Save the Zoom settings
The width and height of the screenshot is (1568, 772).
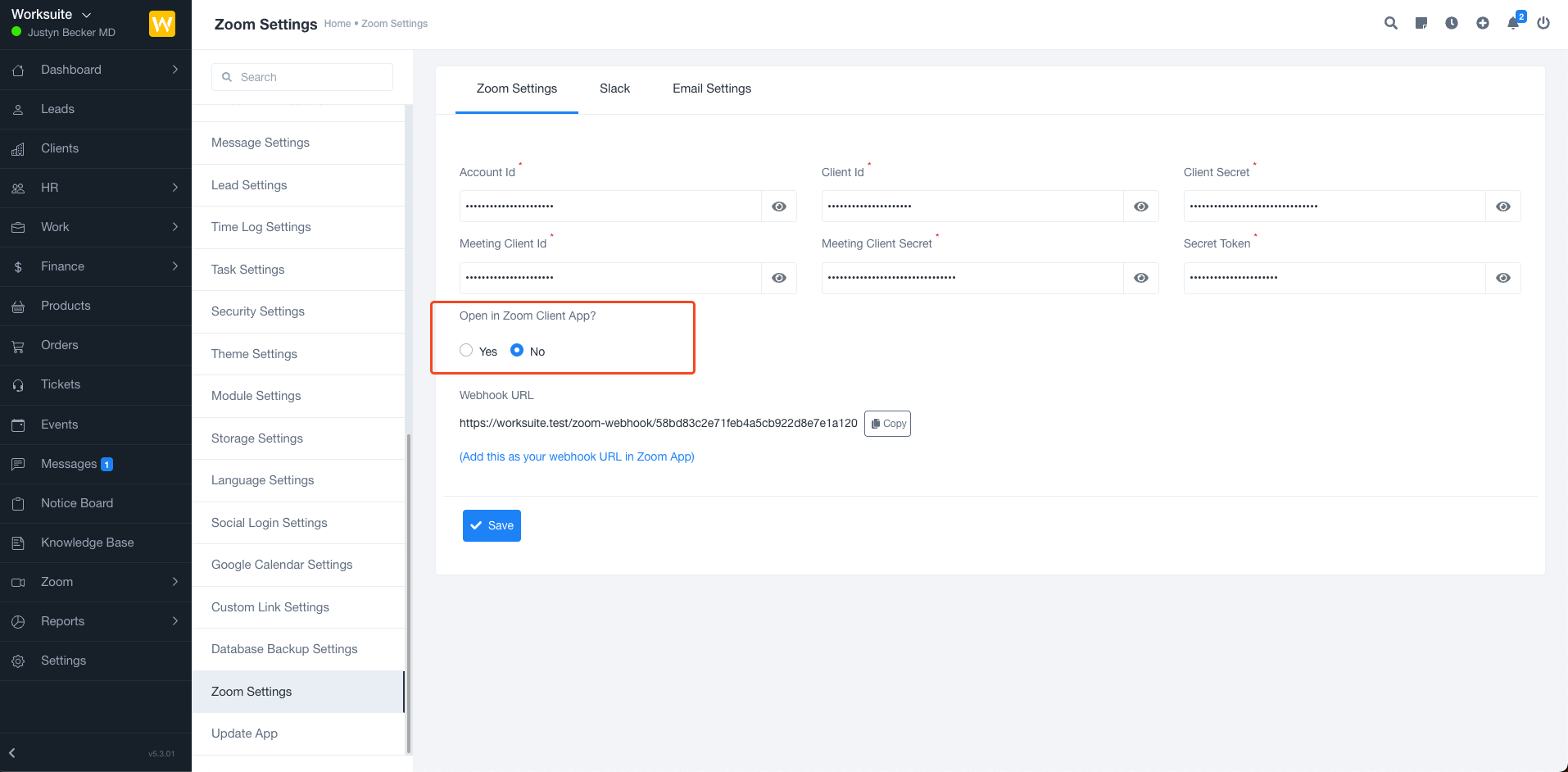[492, 525]
